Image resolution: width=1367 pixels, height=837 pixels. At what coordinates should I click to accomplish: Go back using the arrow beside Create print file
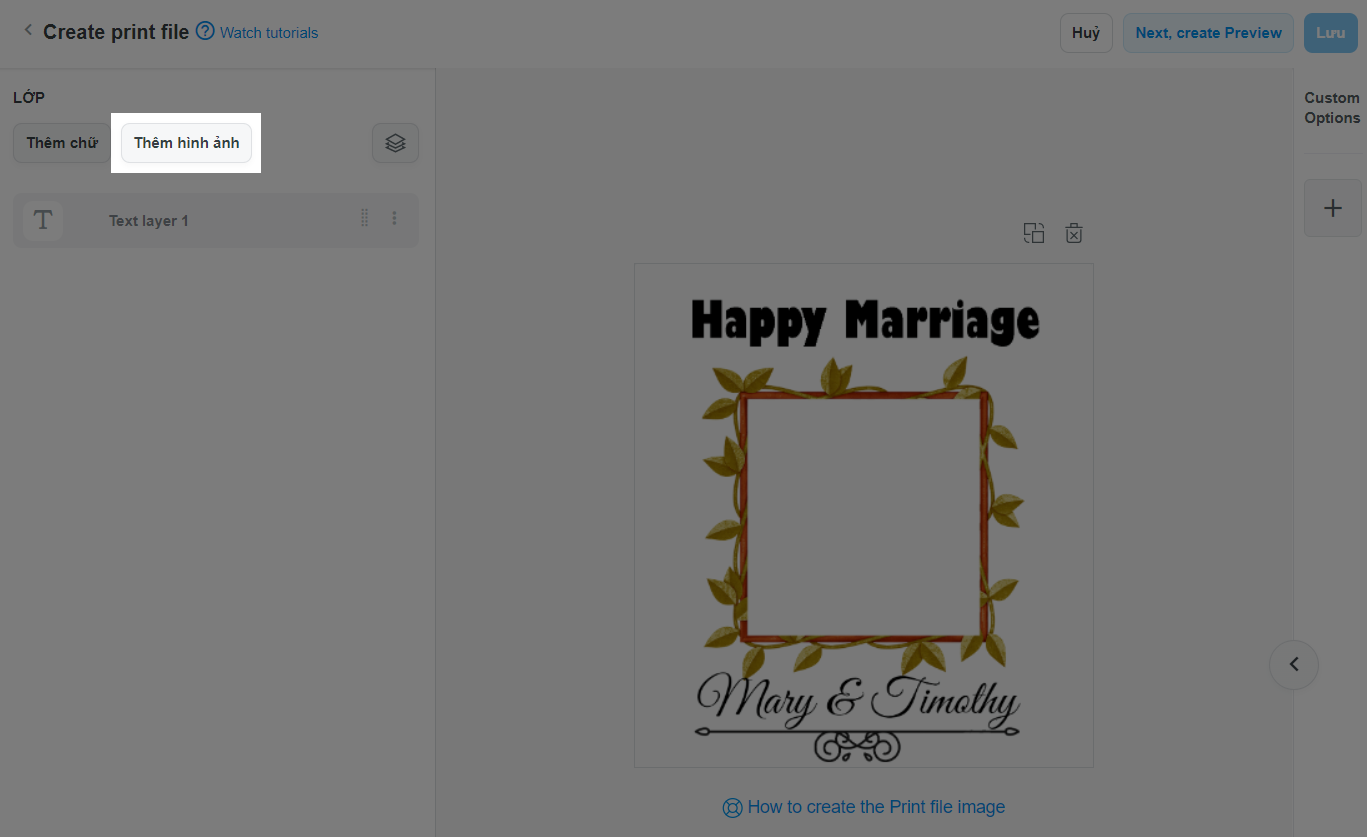(28, 31)
